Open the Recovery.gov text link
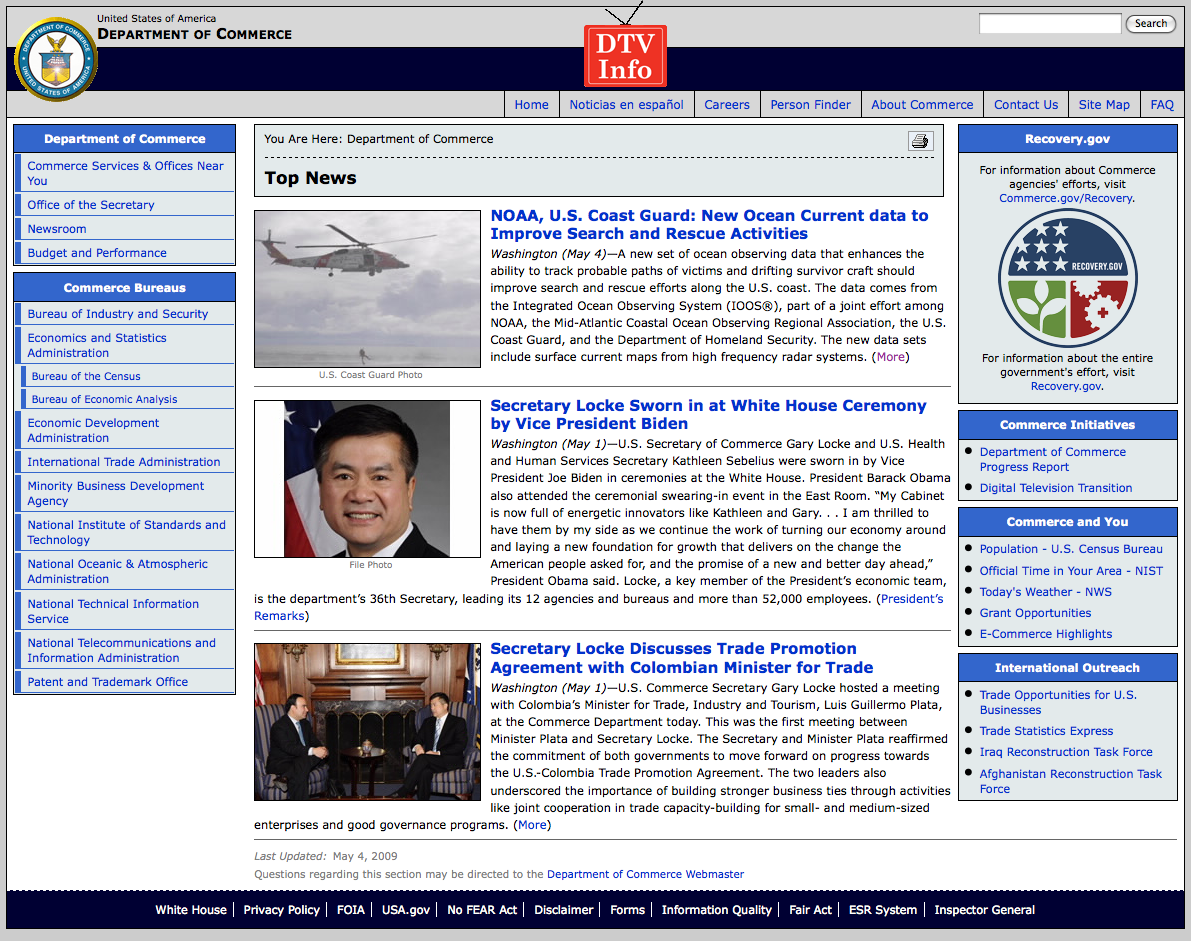Screen dimensions: 1191x941 [x=1066, y=387]
